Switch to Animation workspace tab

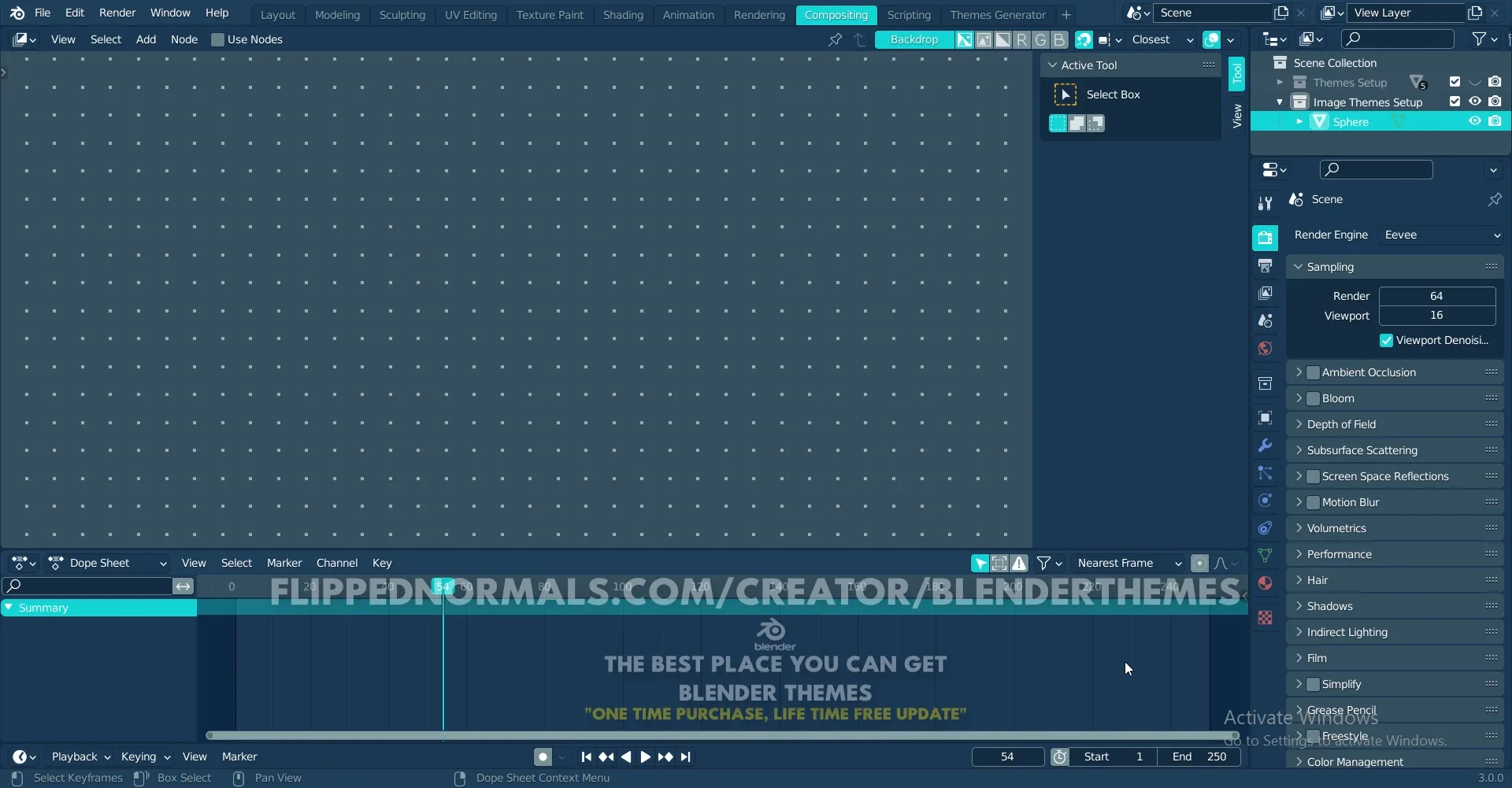688,15
